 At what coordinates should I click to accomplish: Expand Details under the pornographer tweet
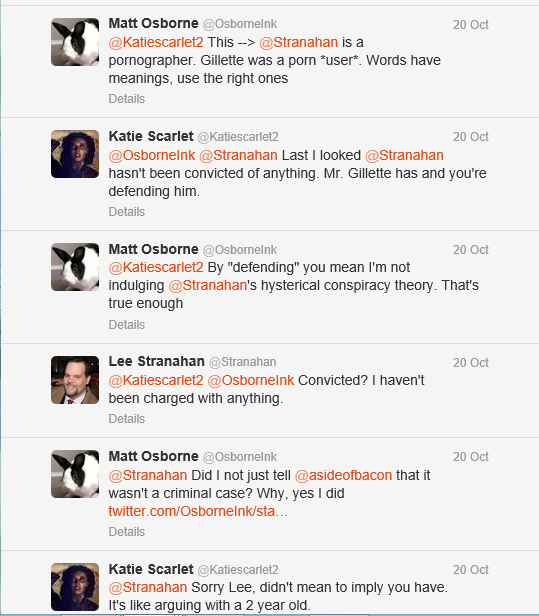pos(126,99)
